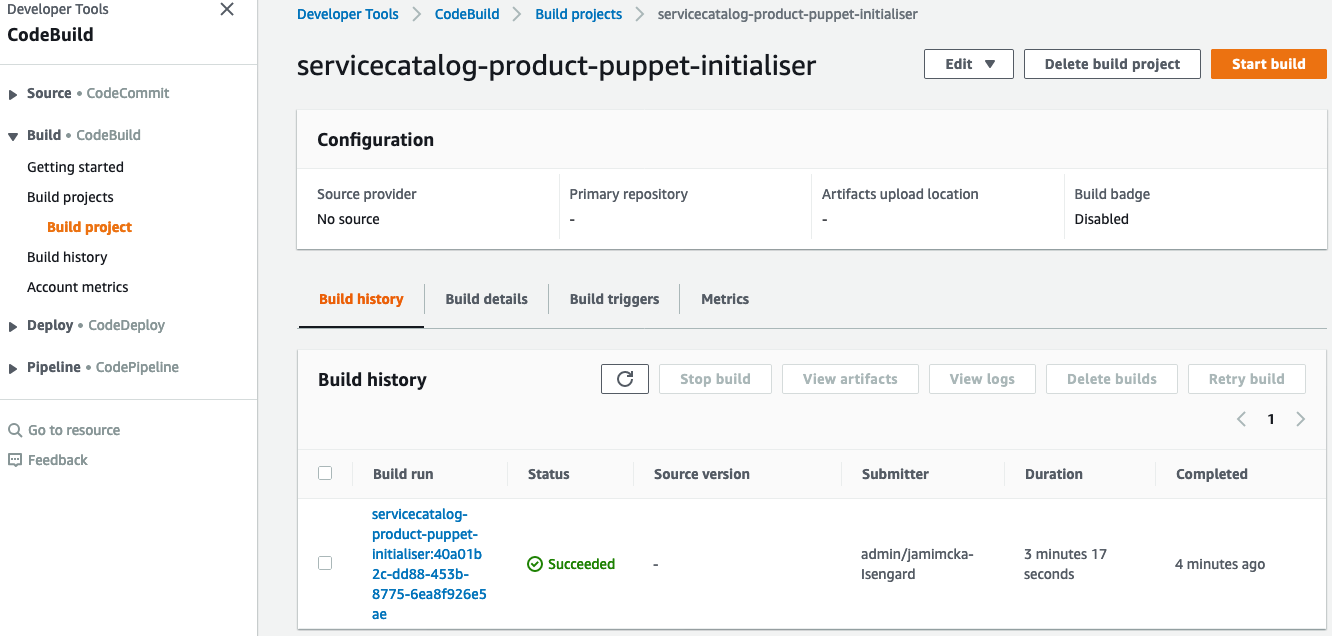This screenshot has width=1332, height=636.
Task: Click the Artifacts upload location label
Action: pos(900,194)
